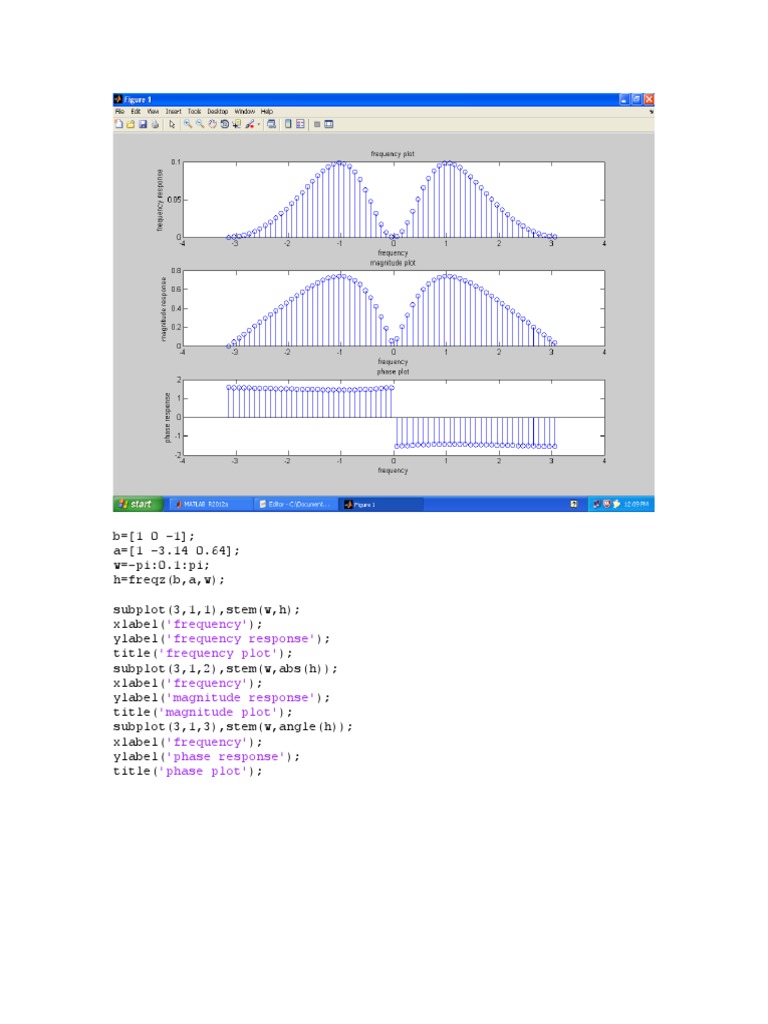This screenshot has height=1024, width=768.
Task: Click the 'magnitude plot' title
Action: (392, 263)
